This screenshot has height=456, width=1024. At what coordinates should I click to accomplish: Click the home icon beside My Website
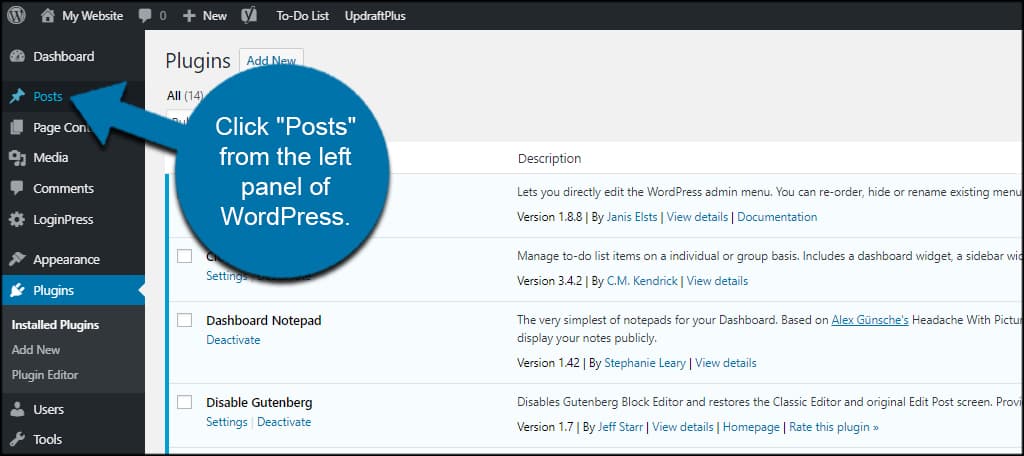pyautogui.click(x=48, y=16)
